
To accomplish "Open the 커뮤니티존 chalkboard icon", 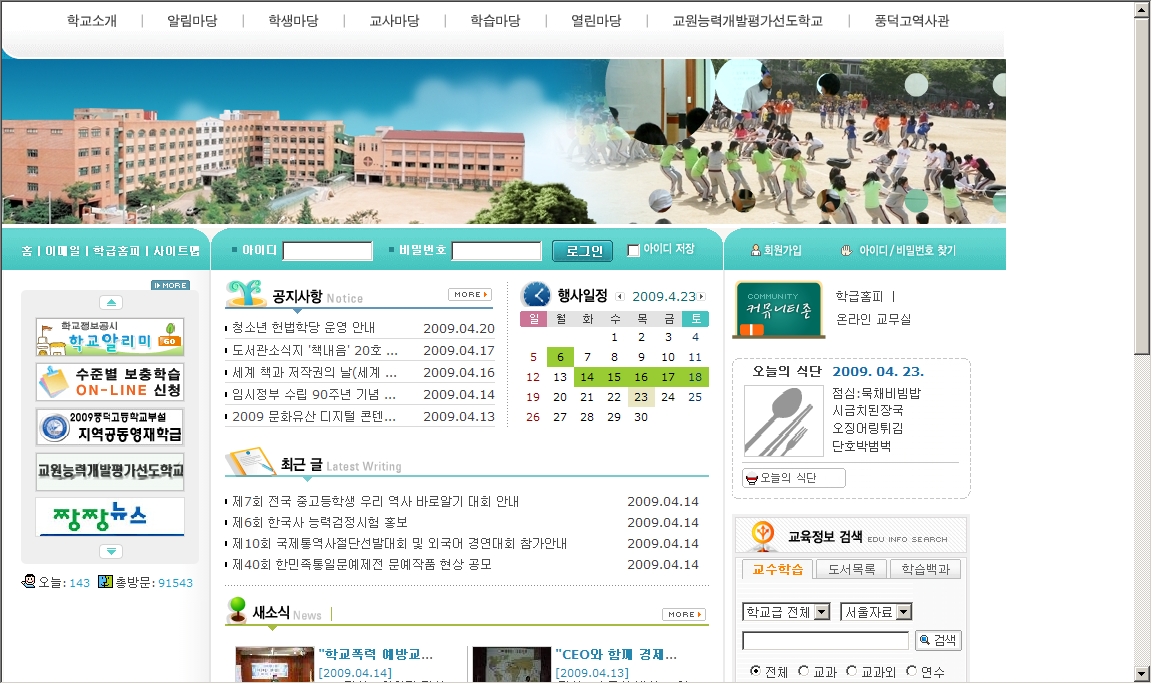I will (778, 310).
